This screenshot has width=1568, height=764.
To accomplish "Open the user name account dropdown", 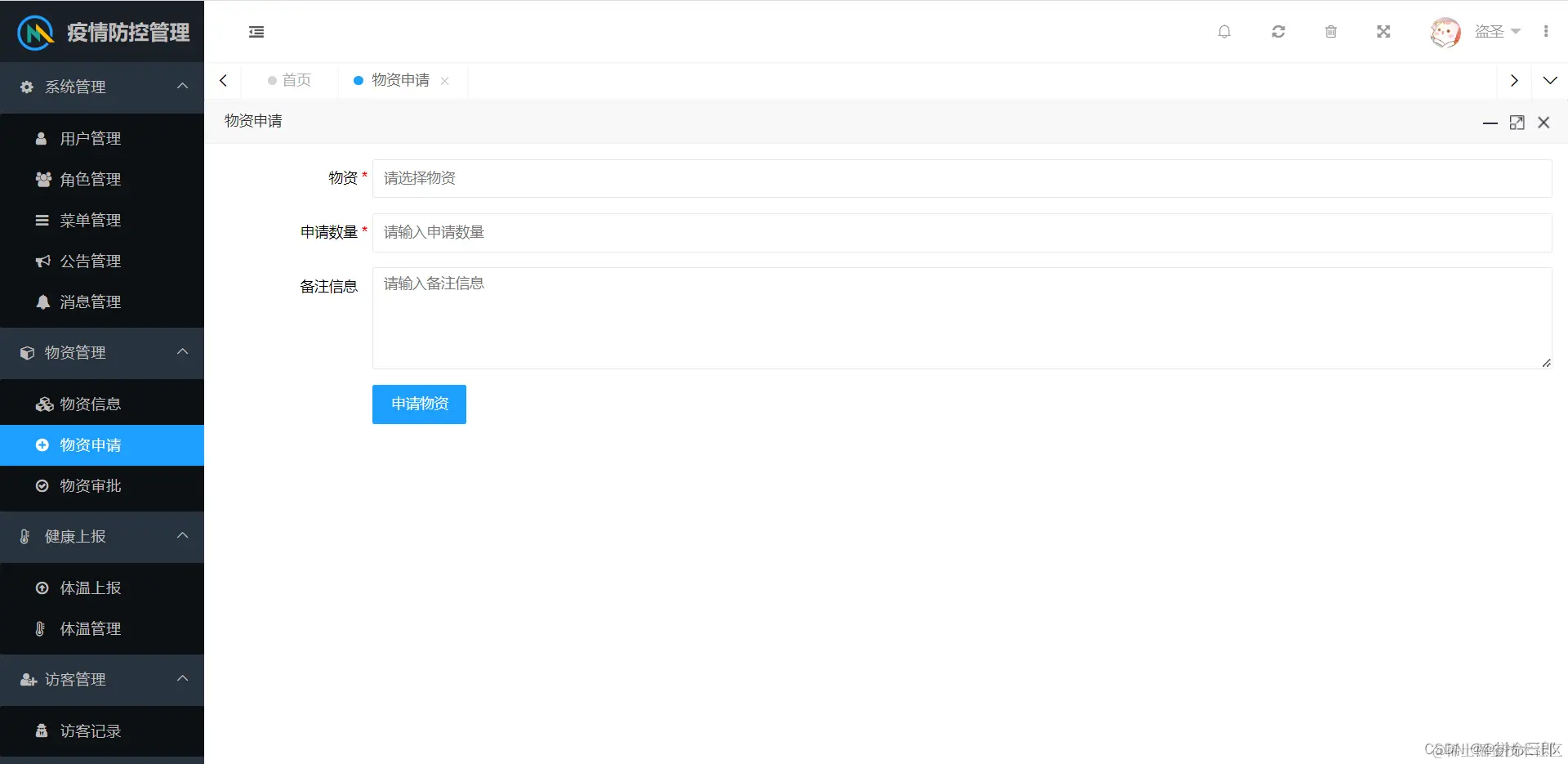I will click(1497, 32).
